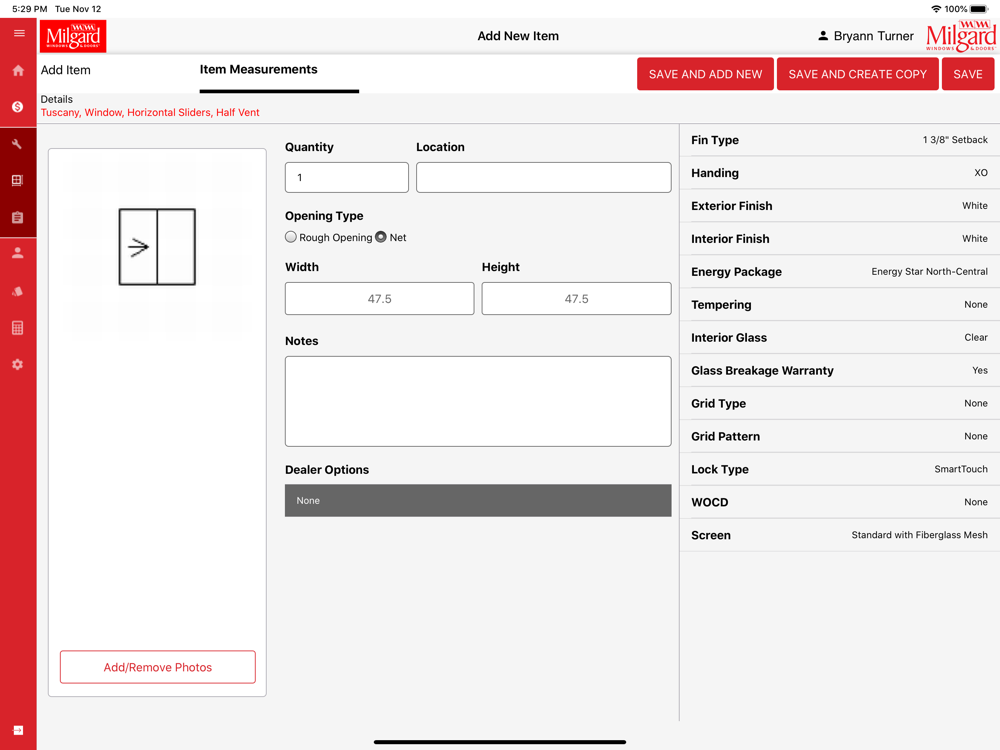Click the swatch cards icon in sidebar
Viewport: 1000px width, 750px height.
point(18,291)
